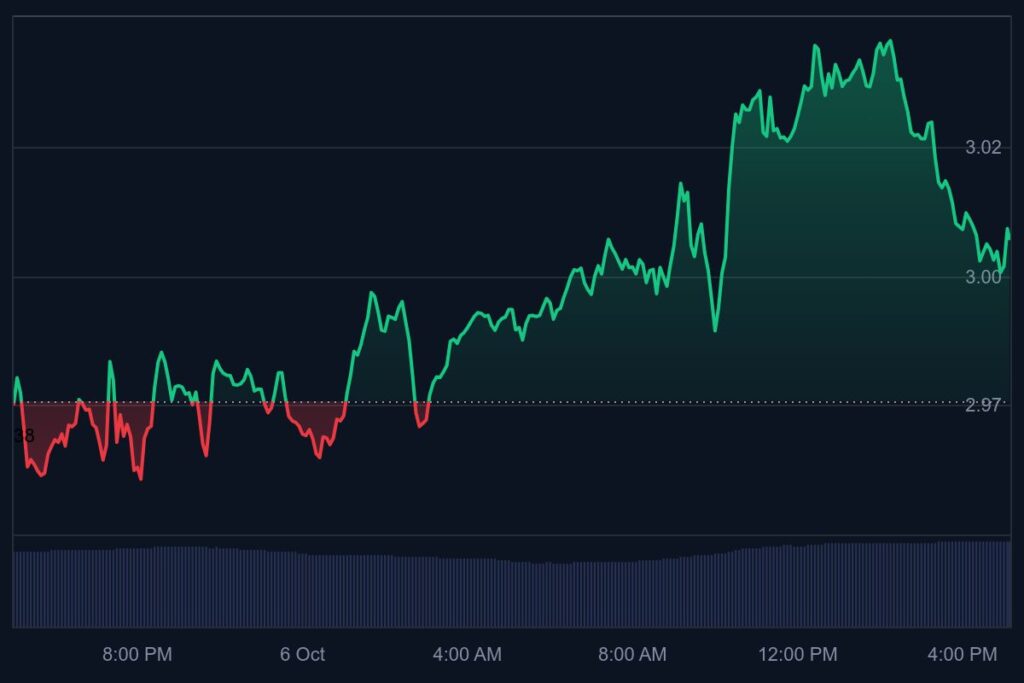Click the partial 38 label at left edge

coord(24,436)
